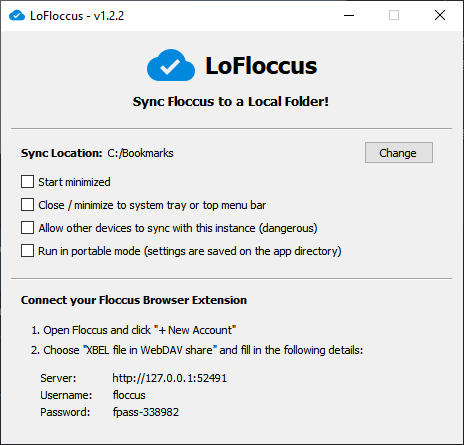Click the LoFloccus cloud icon in title bar
This screenshot has height=445, width=464.
click(17, 15)
